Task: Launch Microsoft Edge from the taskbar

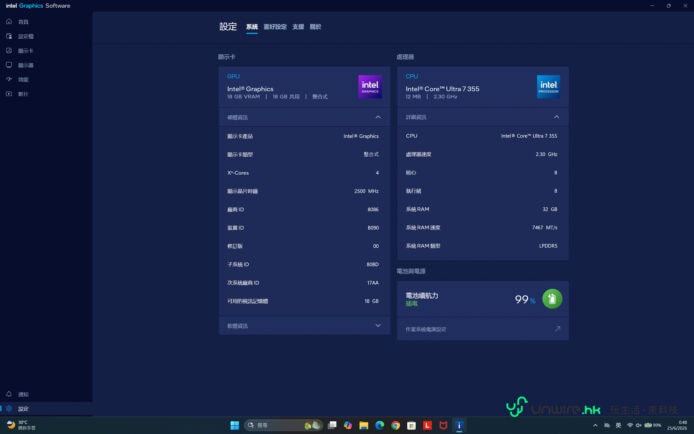Action: coord(380,425)
